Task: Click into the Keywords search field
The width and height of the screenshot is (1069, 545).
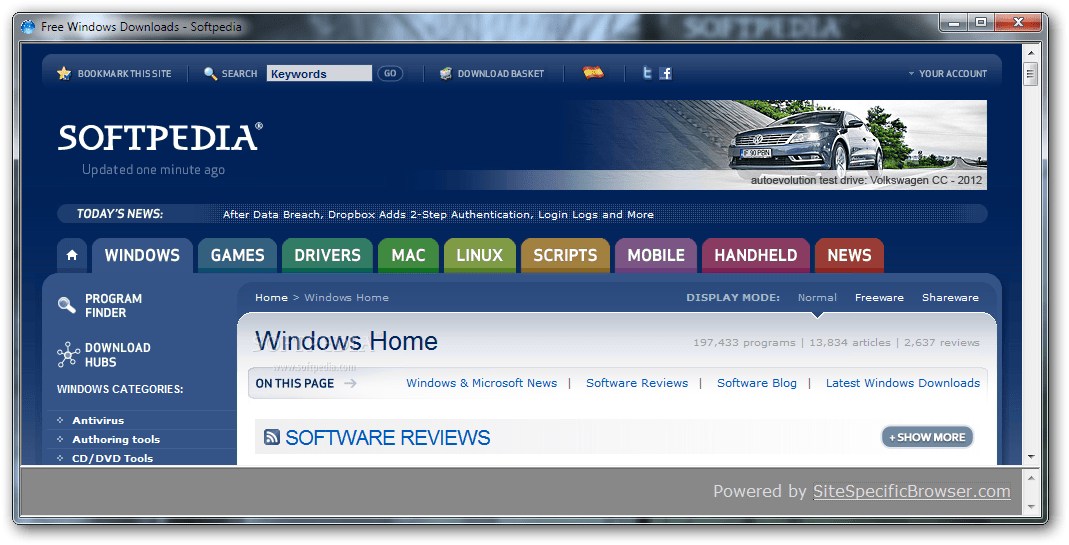Action: [x=319, y=74]
